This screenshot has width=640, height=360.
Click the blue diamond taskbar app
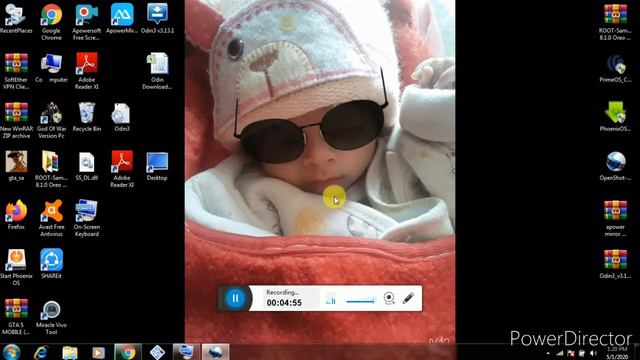pyautogui.click(x=157, y=352)
